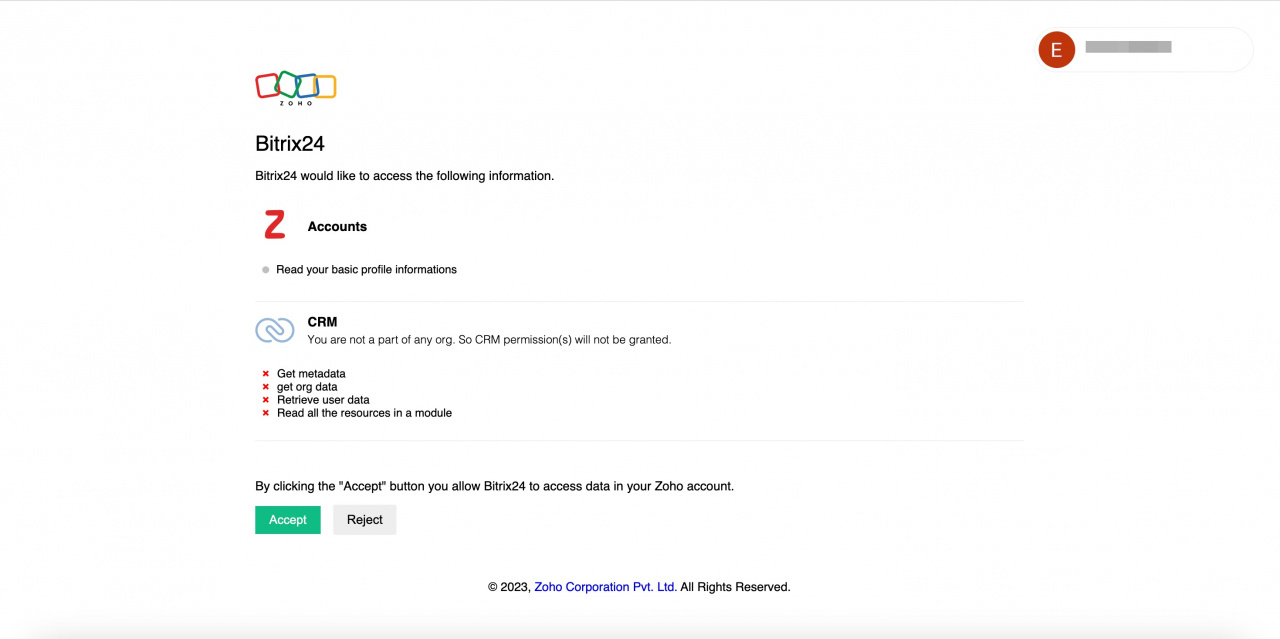Click the red x beside Read all the resources
1280x639 pixels.
(x=265, y=412)
